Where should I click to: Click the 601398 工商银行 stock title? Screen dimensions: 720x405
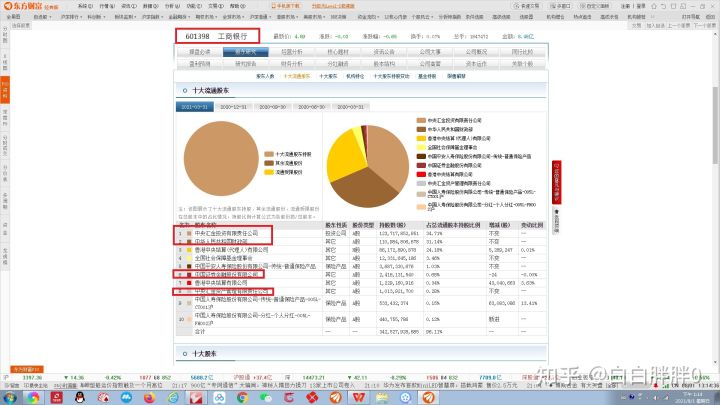216,36
